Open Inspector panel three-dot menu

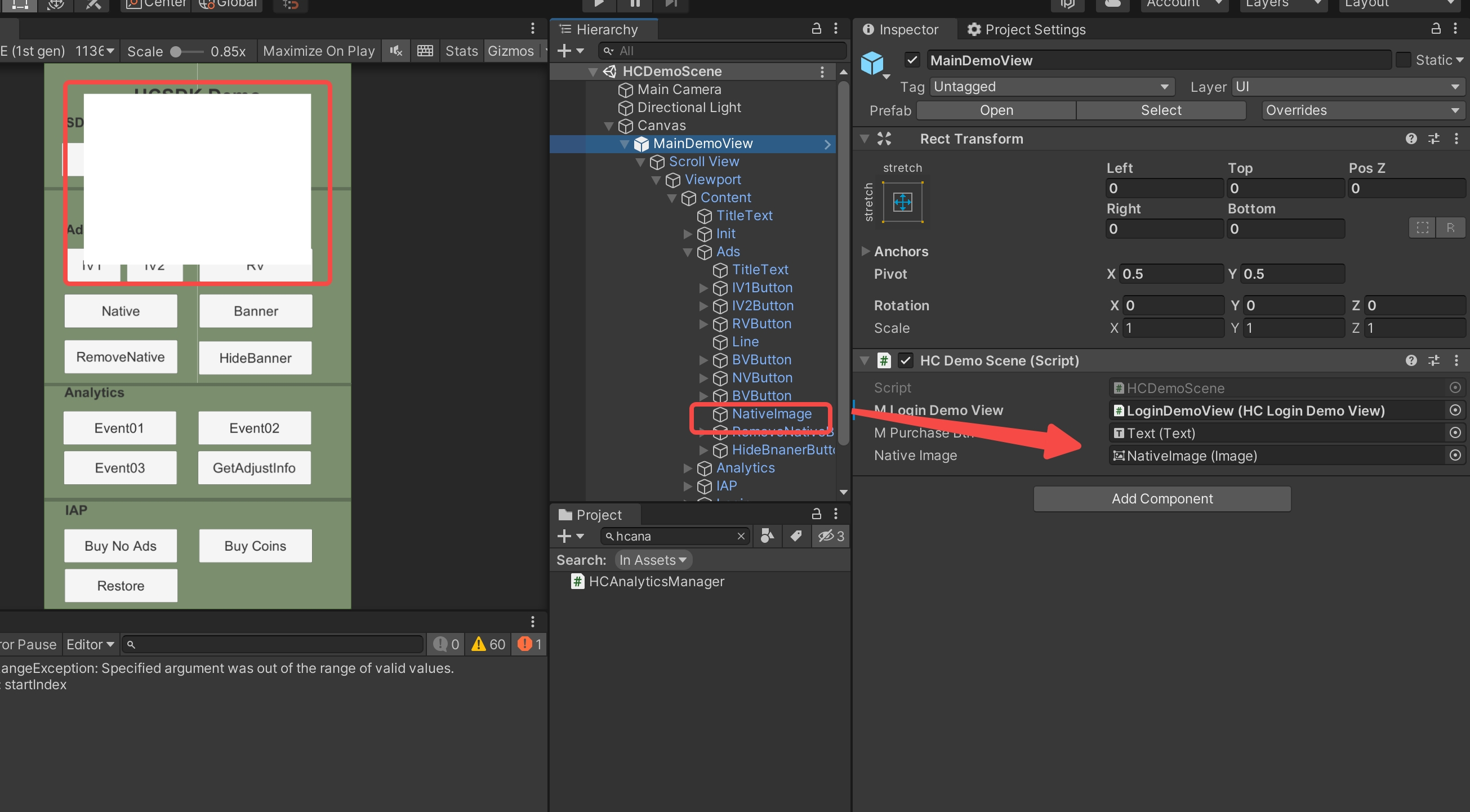pyautogui.click(x=1456, y=29)
